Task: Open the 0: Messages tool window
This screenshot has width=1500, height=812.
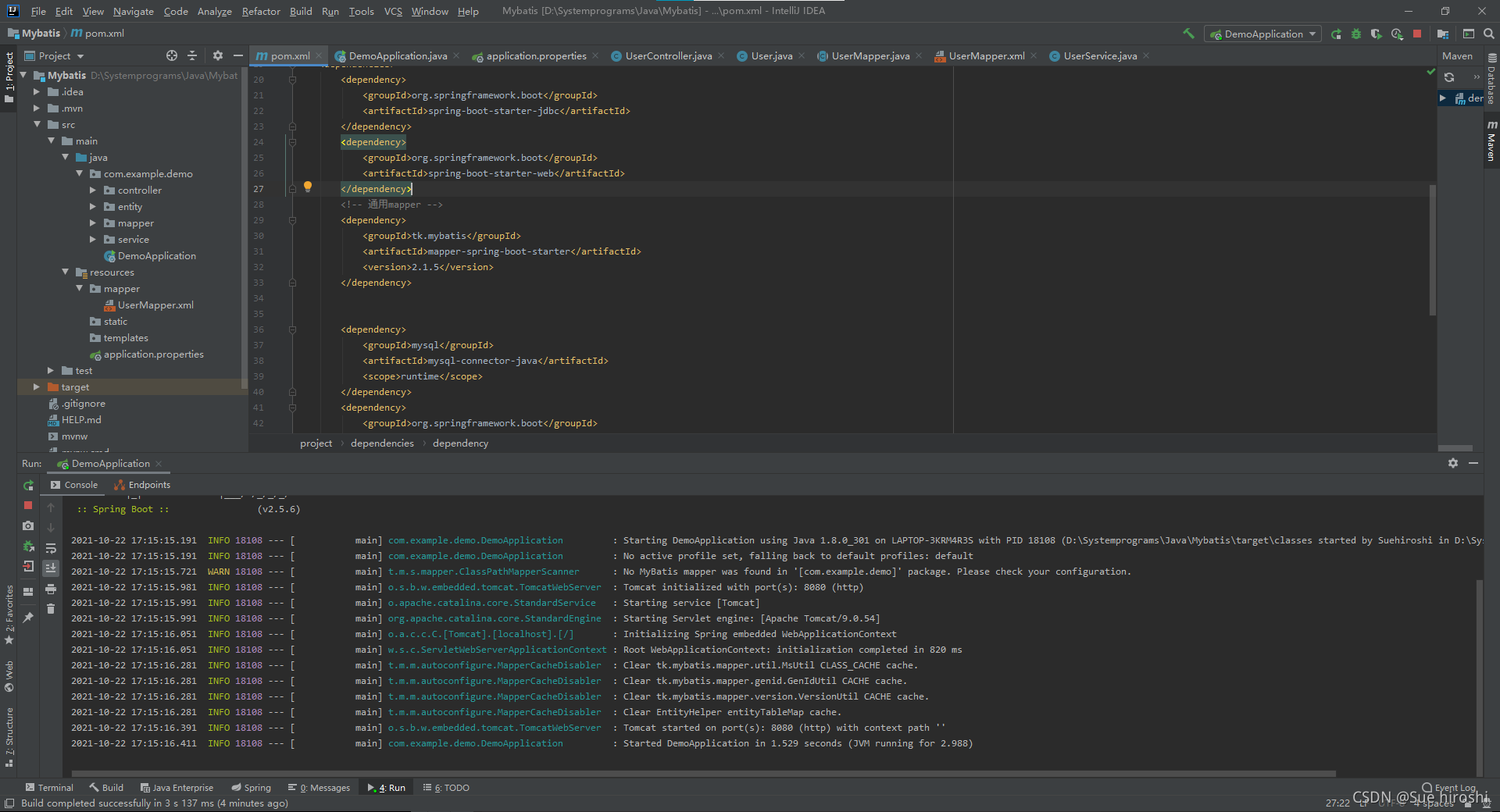Action: pos(319,788)
